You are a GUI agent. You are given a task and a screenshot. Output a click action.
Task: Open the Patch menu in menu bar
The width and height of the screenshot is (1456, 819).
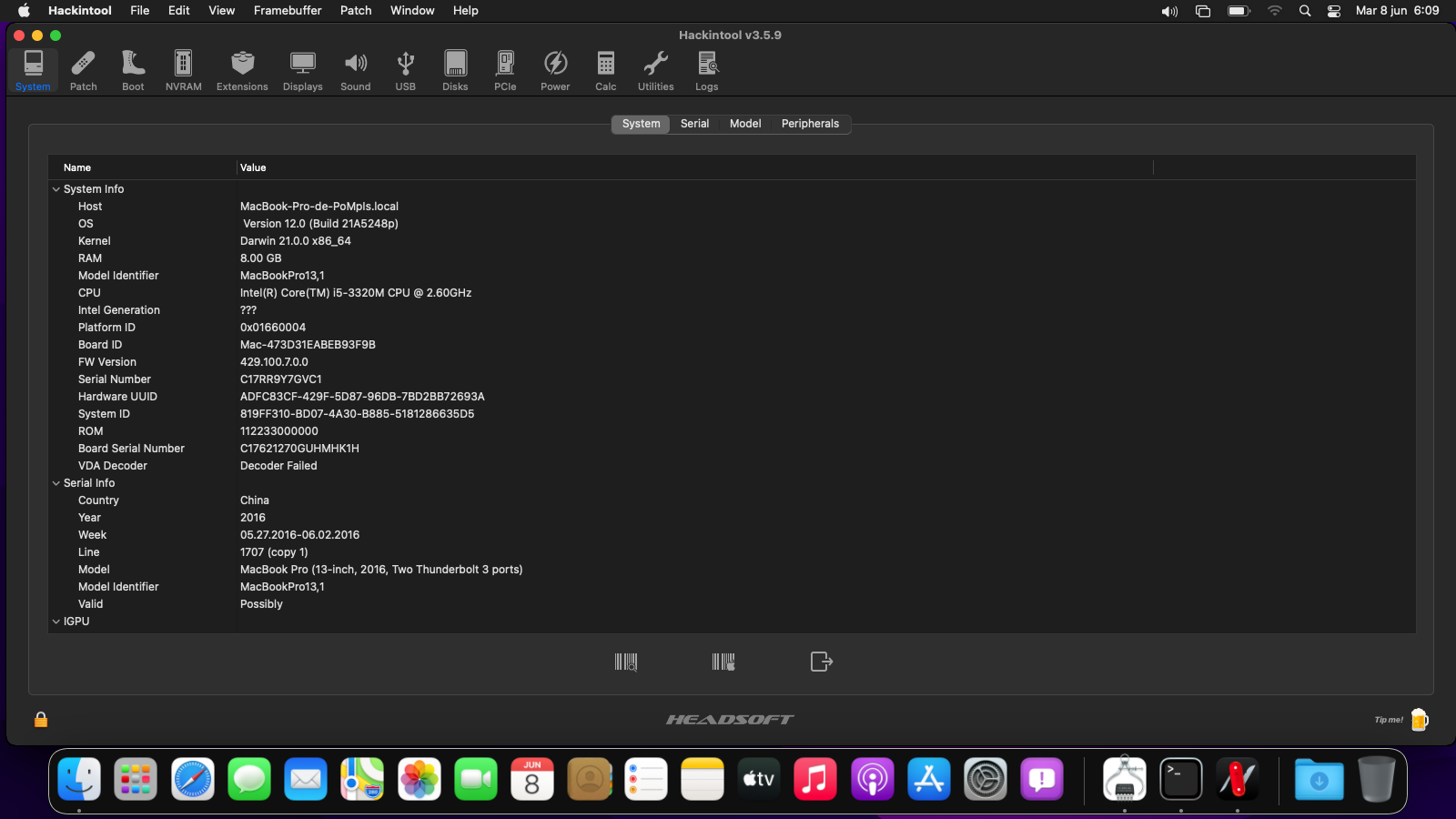pos(356,11)
